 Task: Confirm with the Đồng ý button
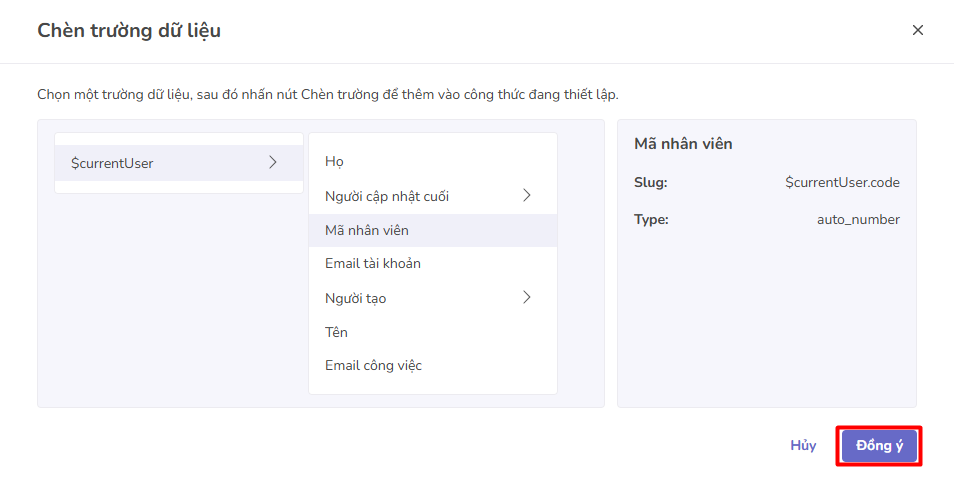tap(879, 446)
